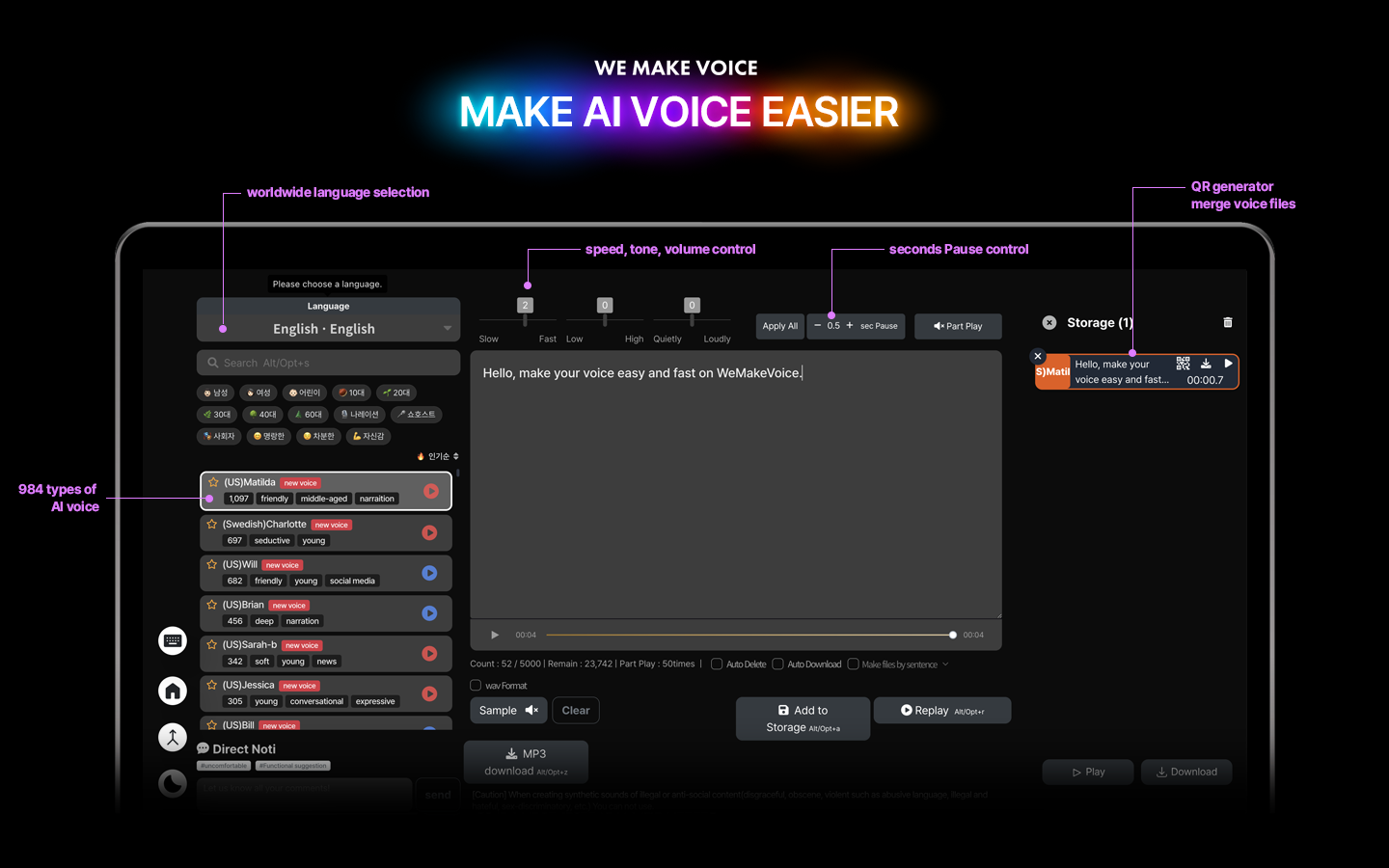
Task: Play the (US)Will voice preview
Action: (x=429, y=573)
